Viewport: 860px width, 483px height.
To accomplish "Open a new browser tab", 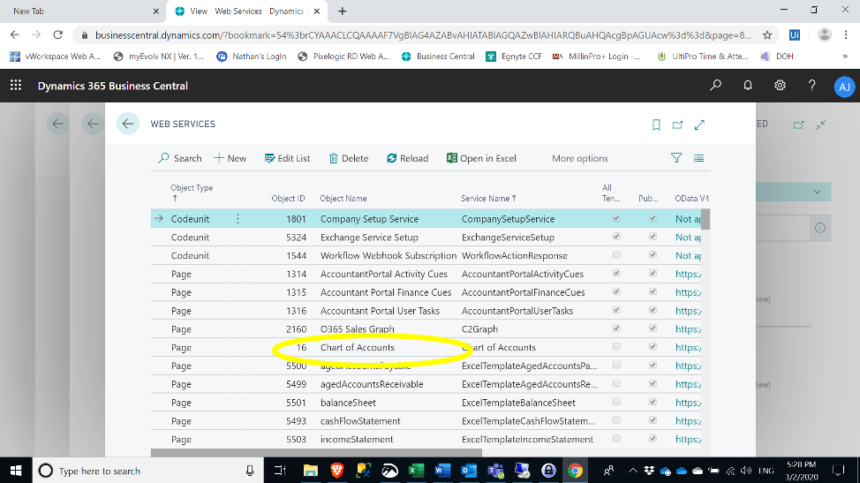I will click(x=342, y=11).
